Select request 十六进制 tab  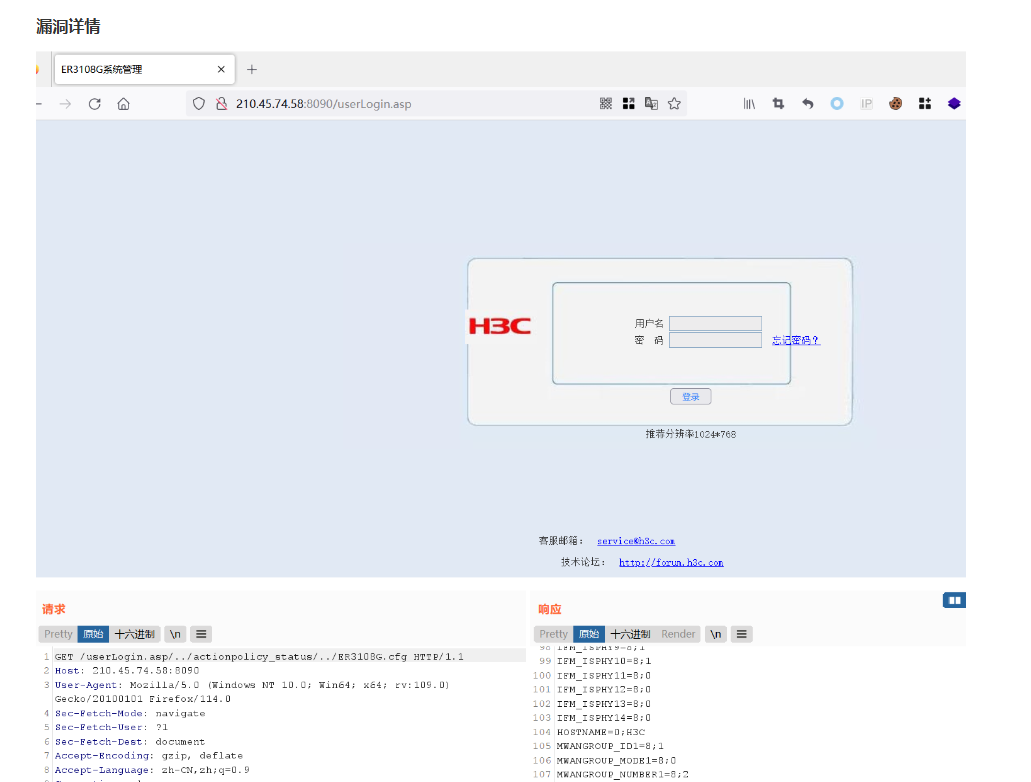pos(134,634)
